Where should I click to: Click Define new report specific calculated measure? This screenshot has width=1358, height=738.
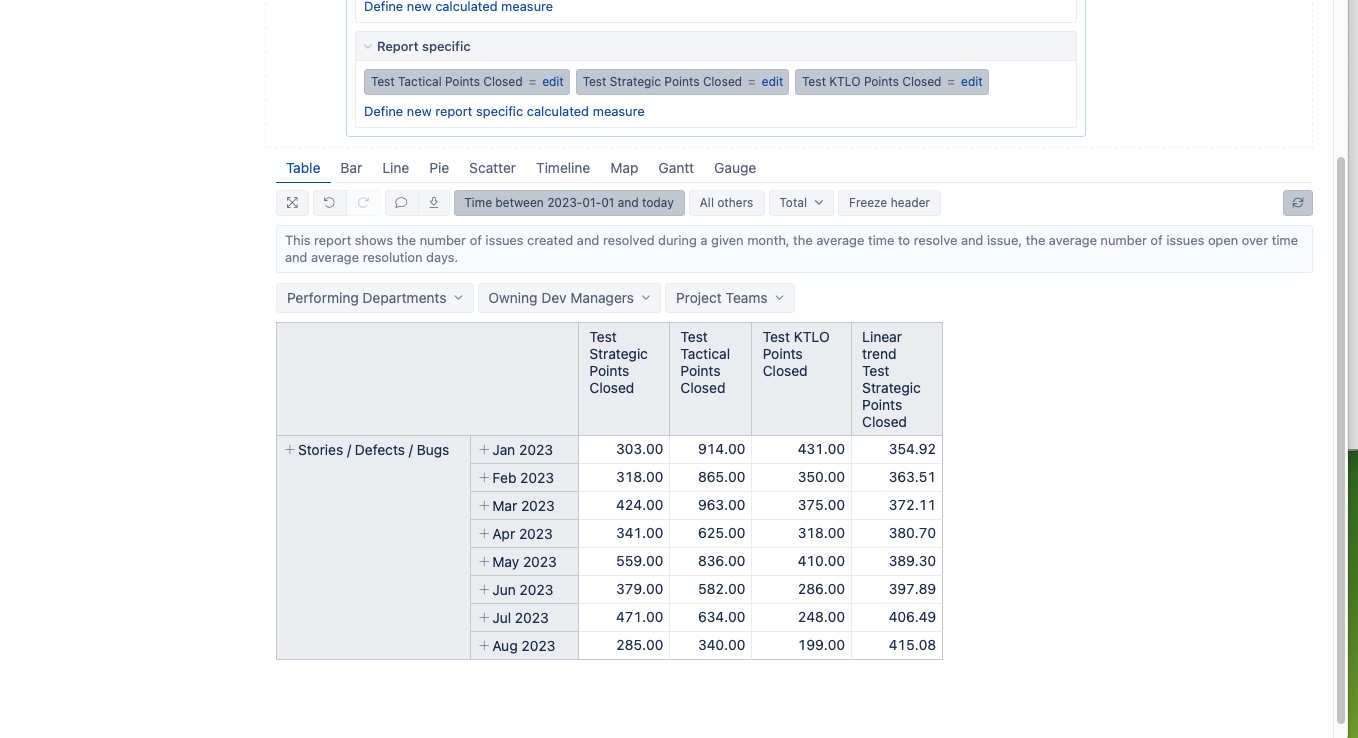pos(504,112)
